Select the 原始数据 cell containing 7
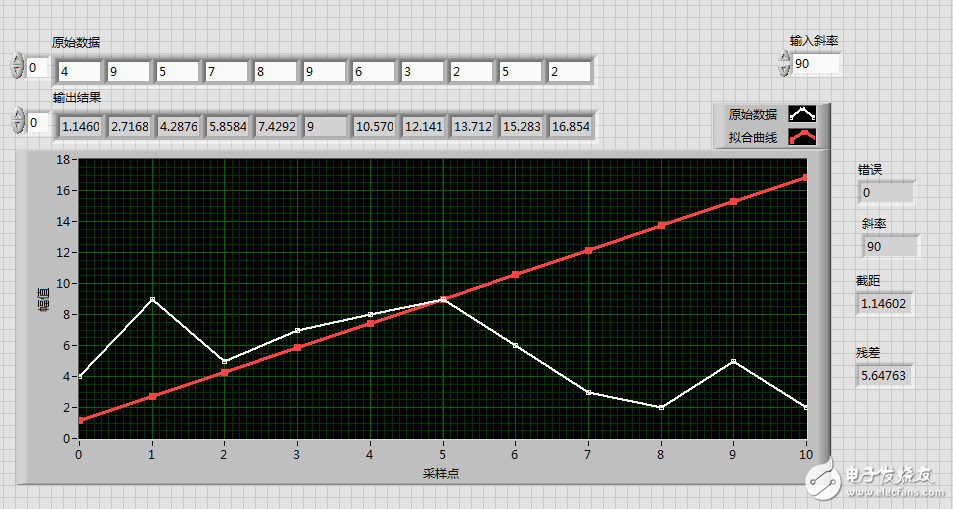953x509 pixels. 227,72
